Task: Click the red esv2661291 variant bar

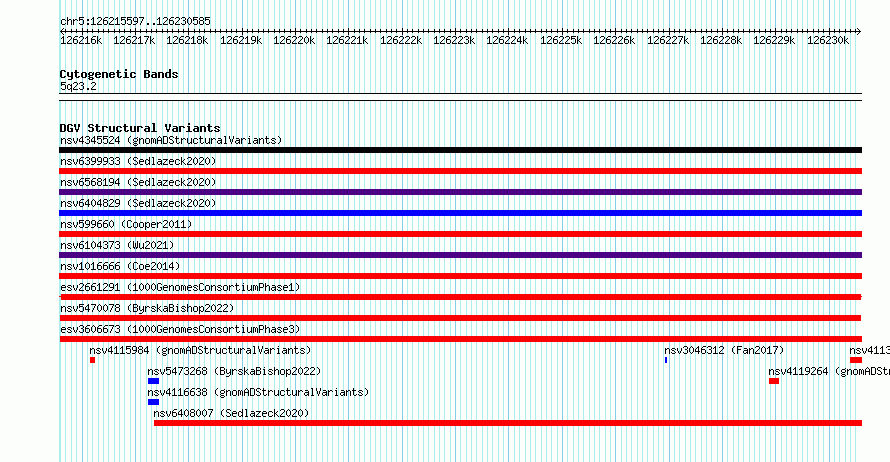Action: pos(460,297)
